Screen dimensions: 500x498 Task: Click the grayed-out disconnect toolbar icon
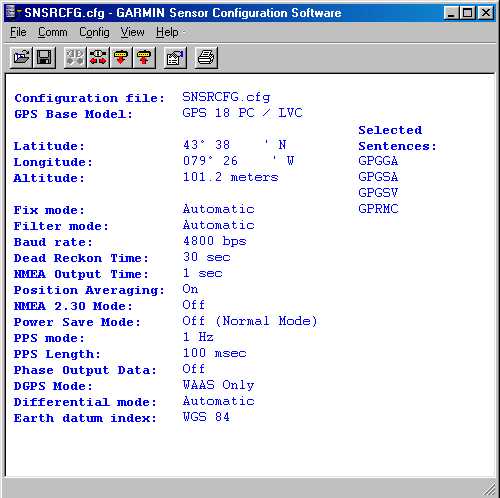coord(75,58)
